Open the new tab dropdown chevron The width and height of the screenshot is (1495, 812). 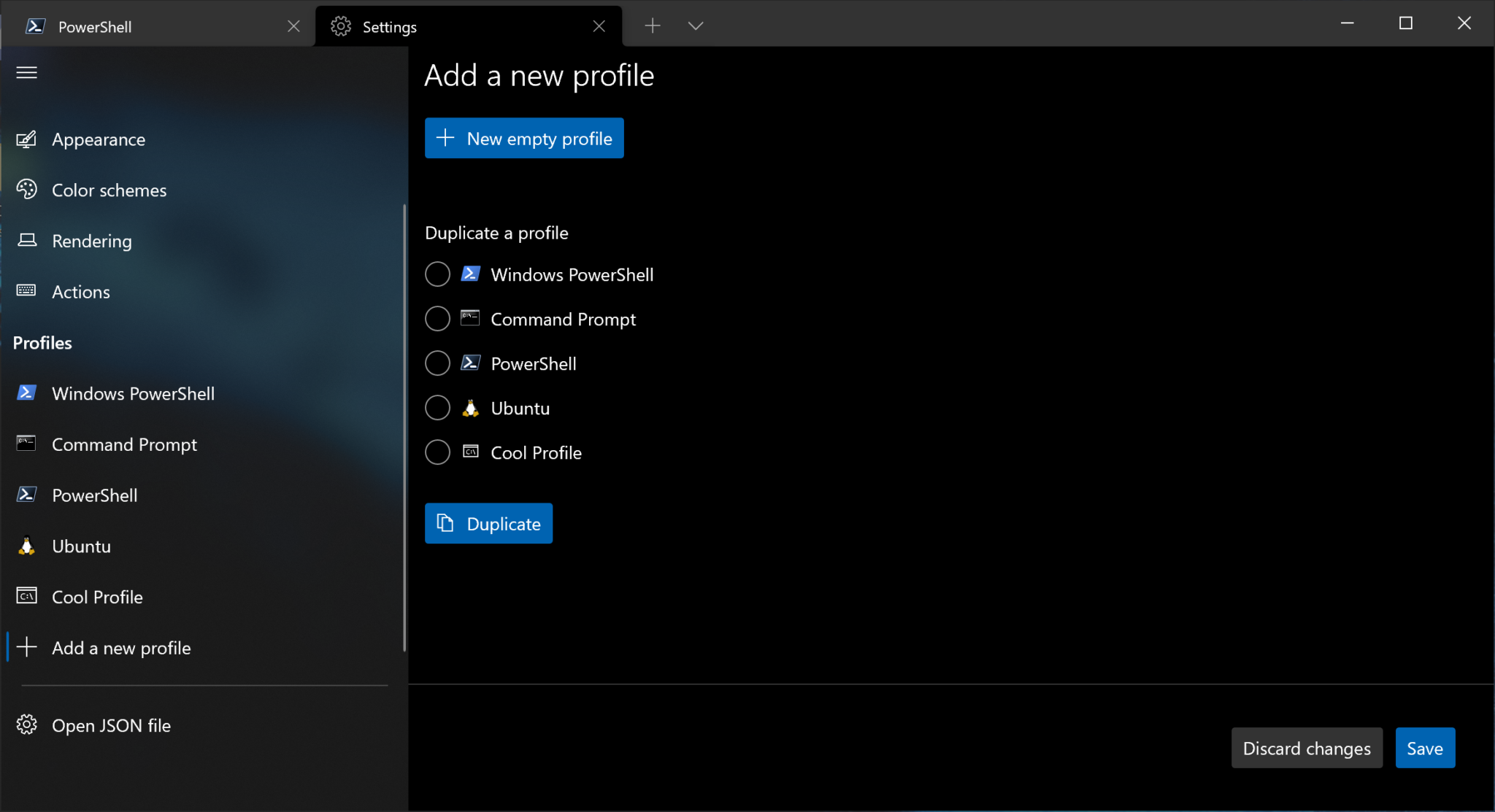coord(694,26)
